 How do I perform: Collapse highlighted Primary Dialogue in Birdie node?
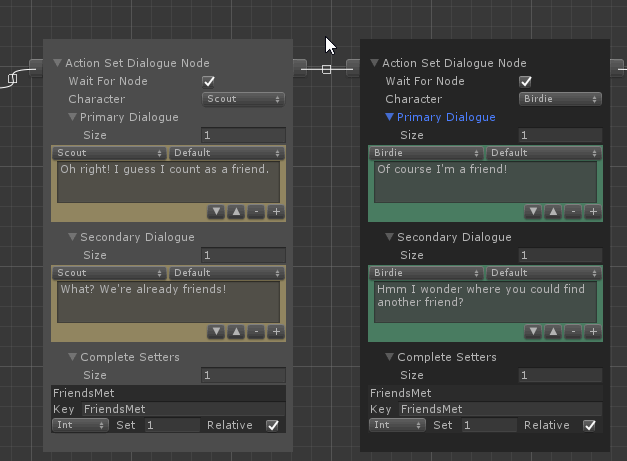[389, 117]
